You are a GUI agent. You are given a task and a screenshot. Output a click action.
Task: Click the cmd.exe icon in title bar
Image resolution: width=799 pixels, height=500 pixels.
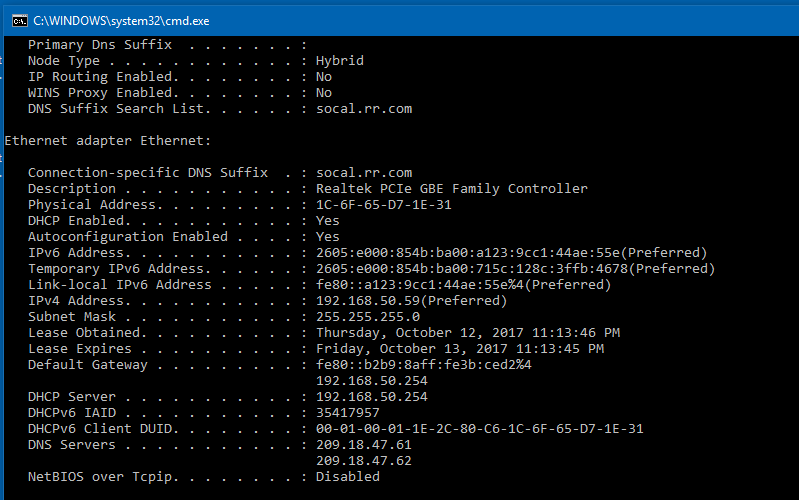point(18,20)
